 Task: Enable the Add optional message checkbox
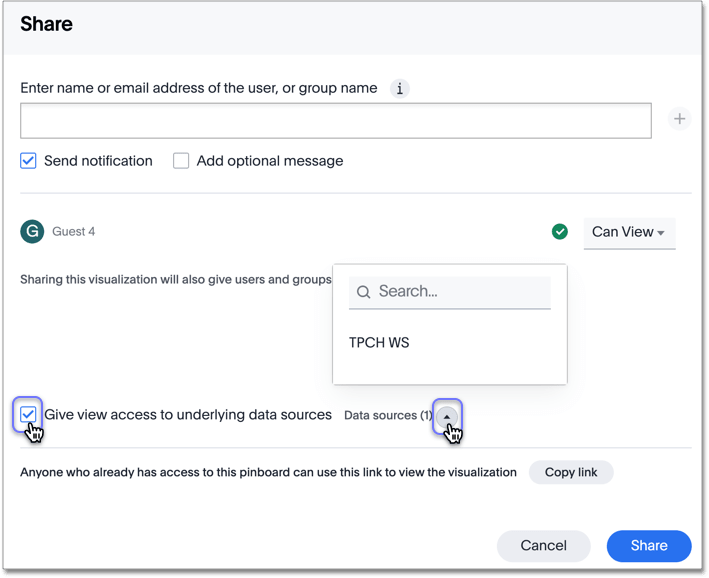point(181,161)
